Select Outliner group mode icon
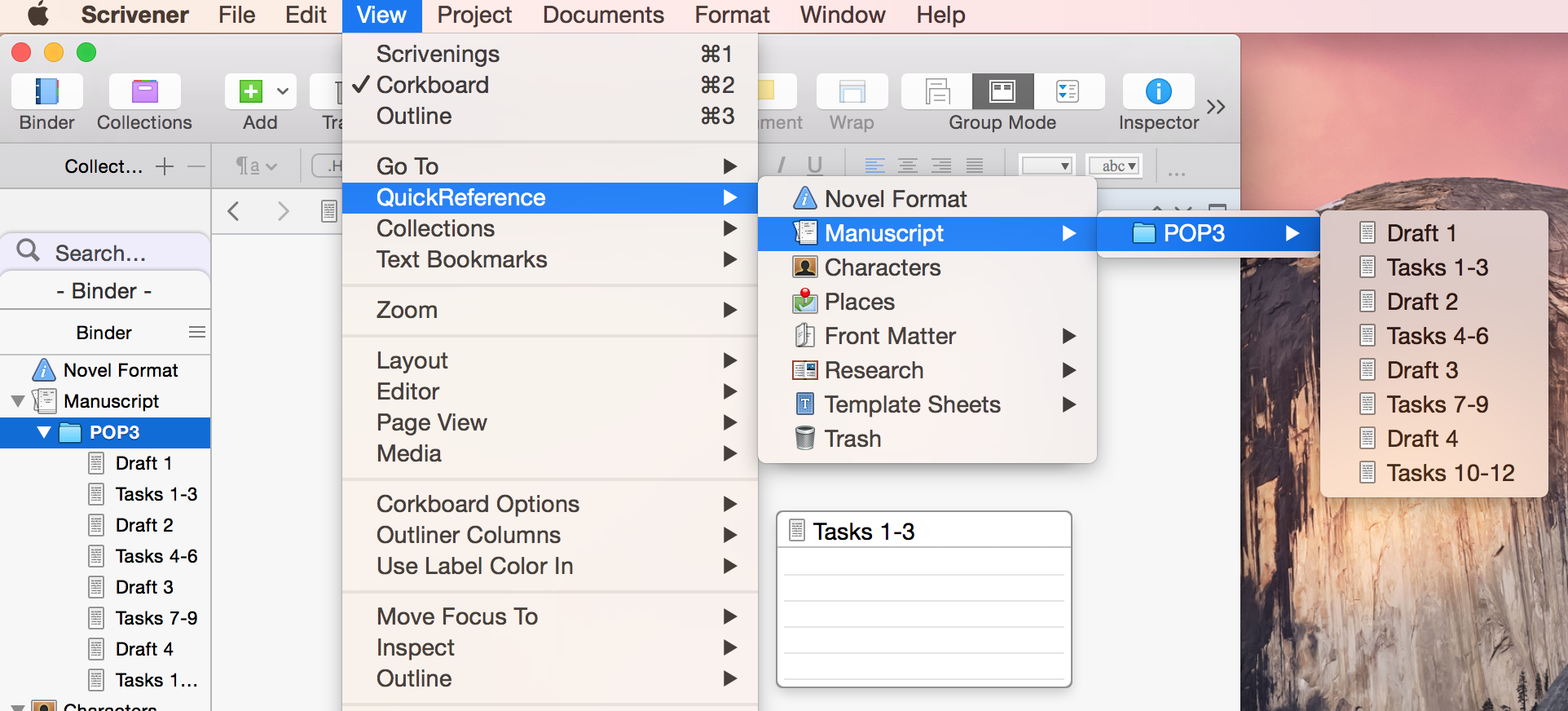Image resolution: width=1568 pixels, height=711 pixels. tap(1068, 91)
